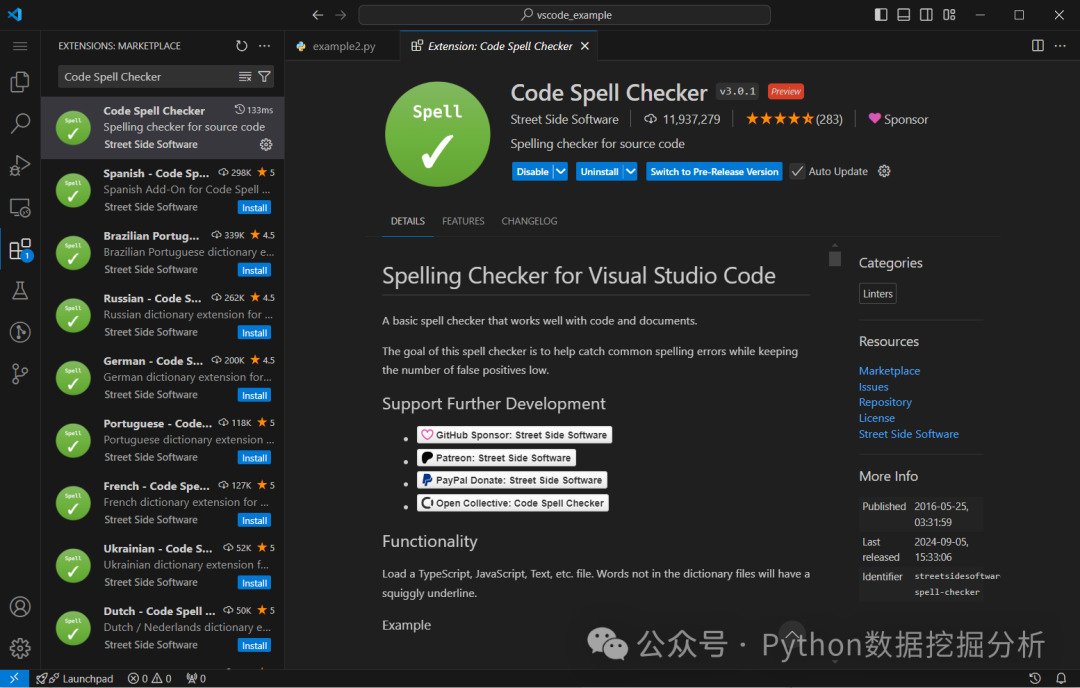
Task: Expand the Uninstall button dropdown arrow
Action: tap(630, 171)
